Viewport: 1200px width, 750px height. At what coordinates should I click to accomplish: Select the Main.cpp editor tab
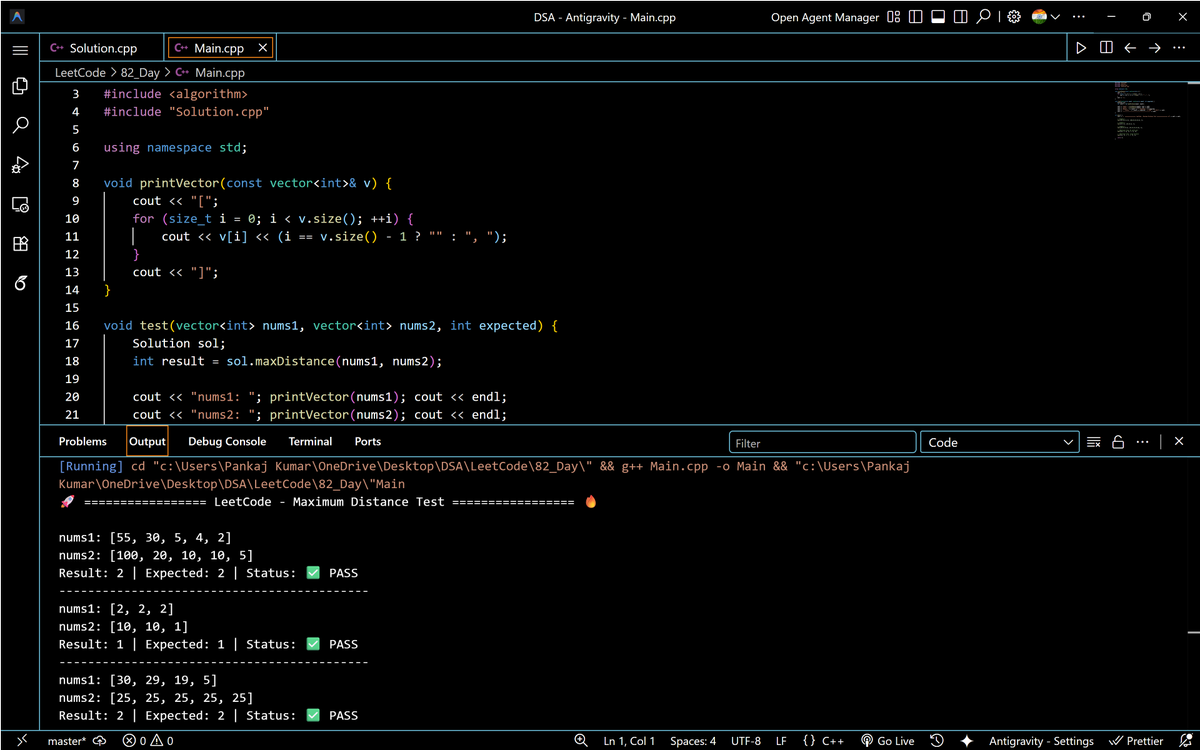coord(218,48)
